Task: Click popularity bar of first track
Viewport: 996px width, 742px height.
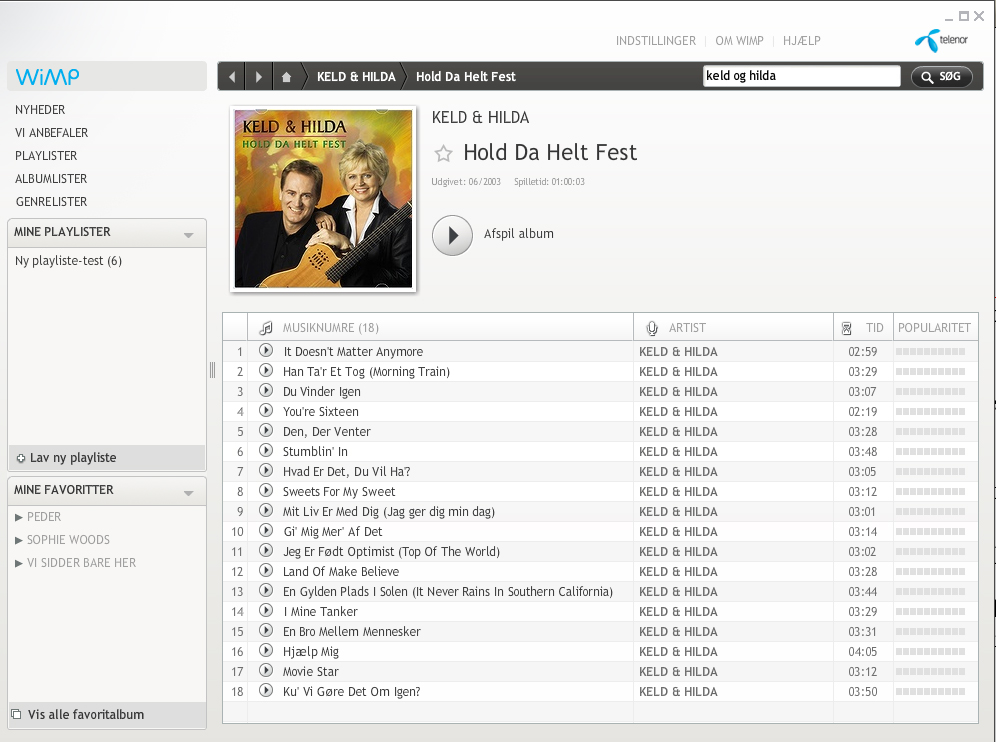Action: [930, 352]
